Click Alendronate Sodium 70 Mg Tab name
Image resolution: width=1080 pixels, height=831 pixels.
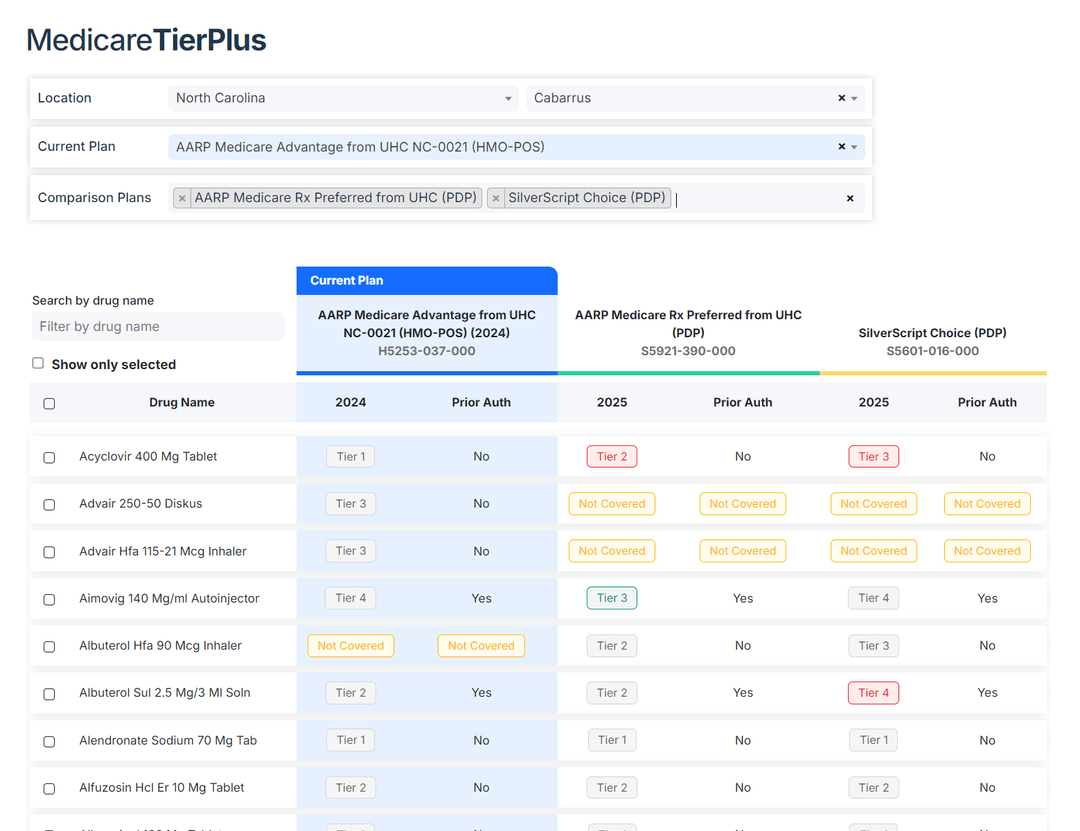pyautogui.click(x=168, y=741)
